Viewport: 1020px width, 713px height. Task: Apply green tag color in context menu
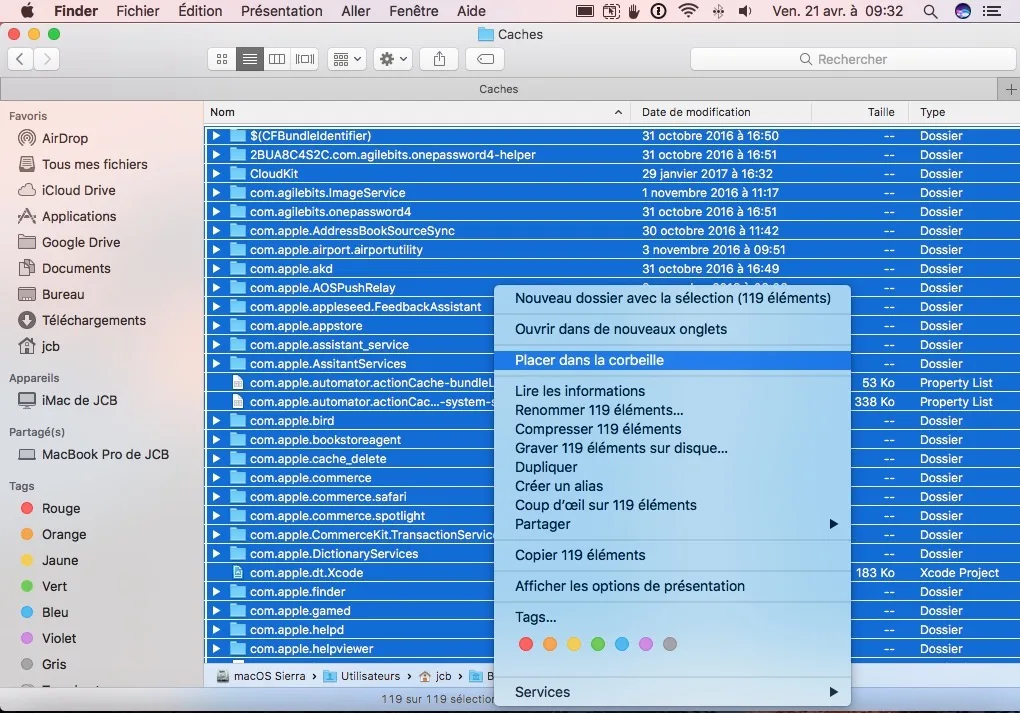click(x=598, y=644)
